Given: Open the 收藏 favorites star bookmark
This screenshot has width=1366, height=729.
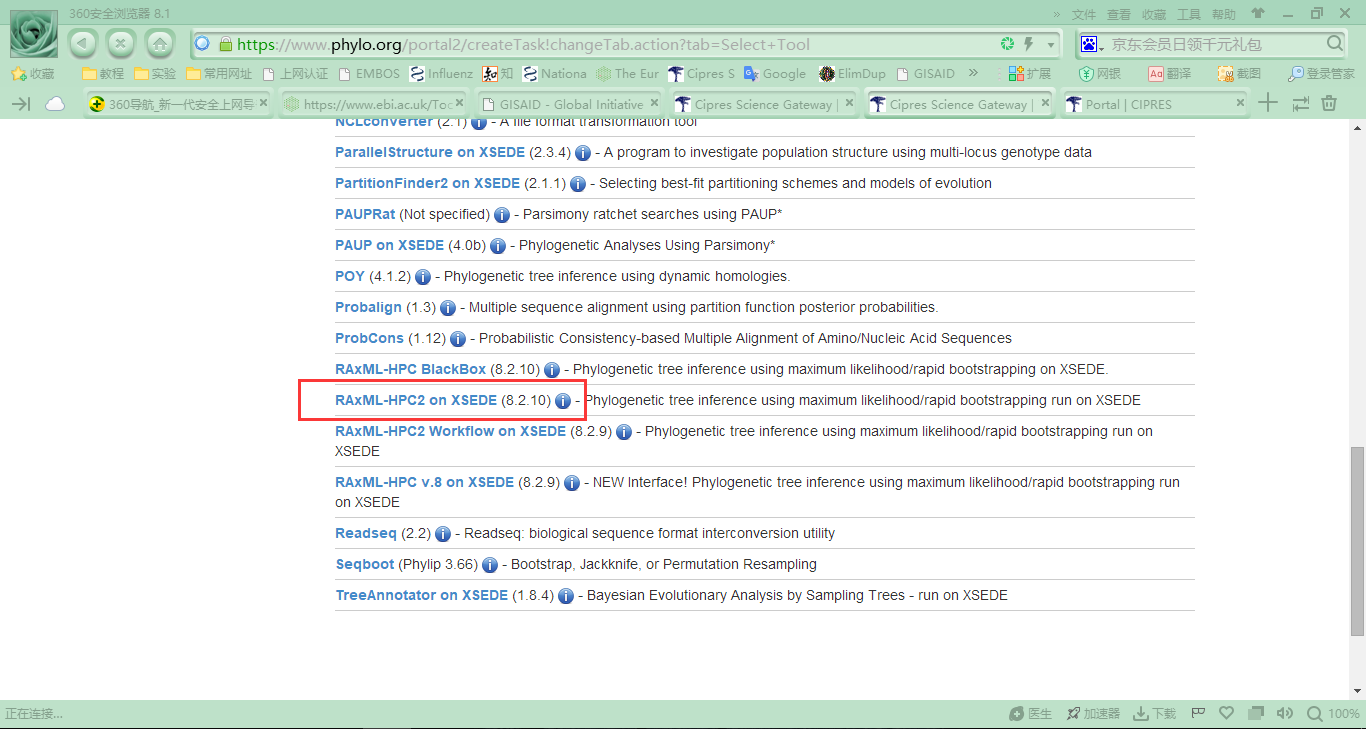Looking at the screenshot, I should (33, 73).
